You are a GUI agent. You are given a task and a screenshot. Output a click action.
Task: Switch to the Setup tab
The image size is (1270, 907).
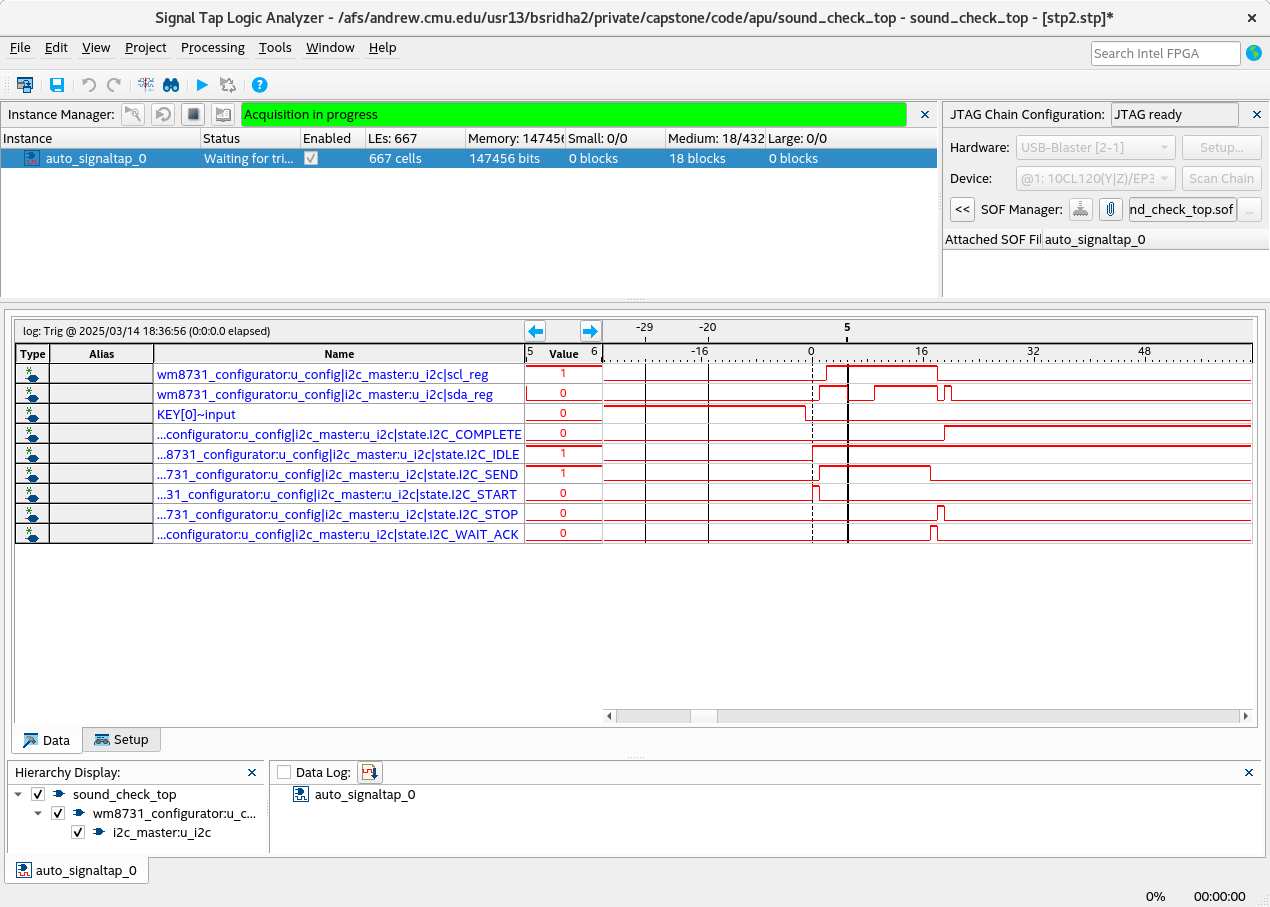coord(121,740)
